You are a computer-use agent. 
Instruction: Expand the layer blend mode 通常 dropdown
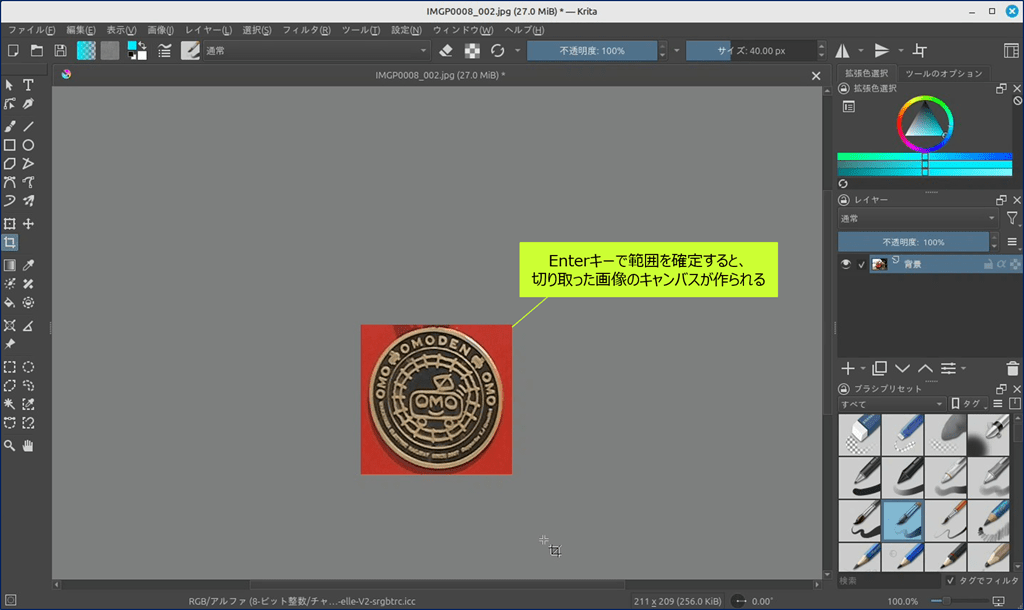point(917,218)
